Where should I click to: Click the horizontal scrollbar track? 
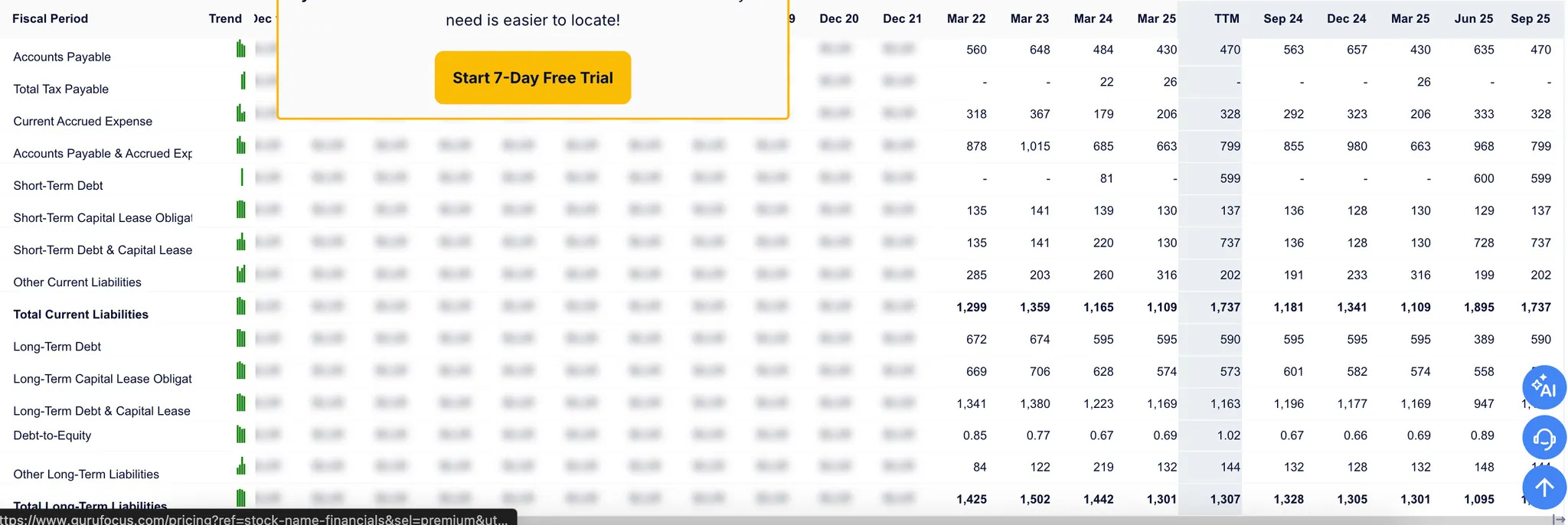click(x=1034, y=520)
